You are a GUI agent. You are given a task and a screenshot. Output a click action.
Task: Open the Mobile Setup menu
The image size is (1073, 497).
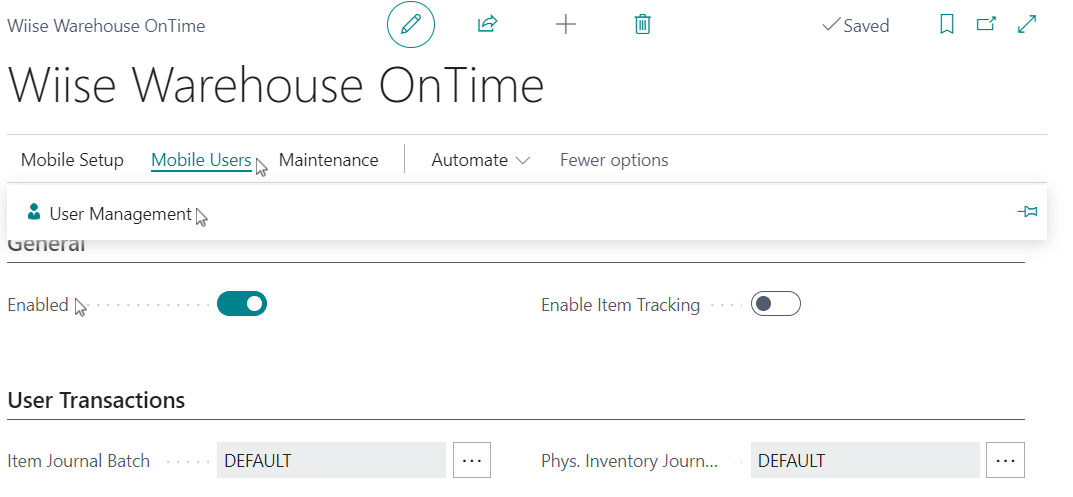(73, 160)
